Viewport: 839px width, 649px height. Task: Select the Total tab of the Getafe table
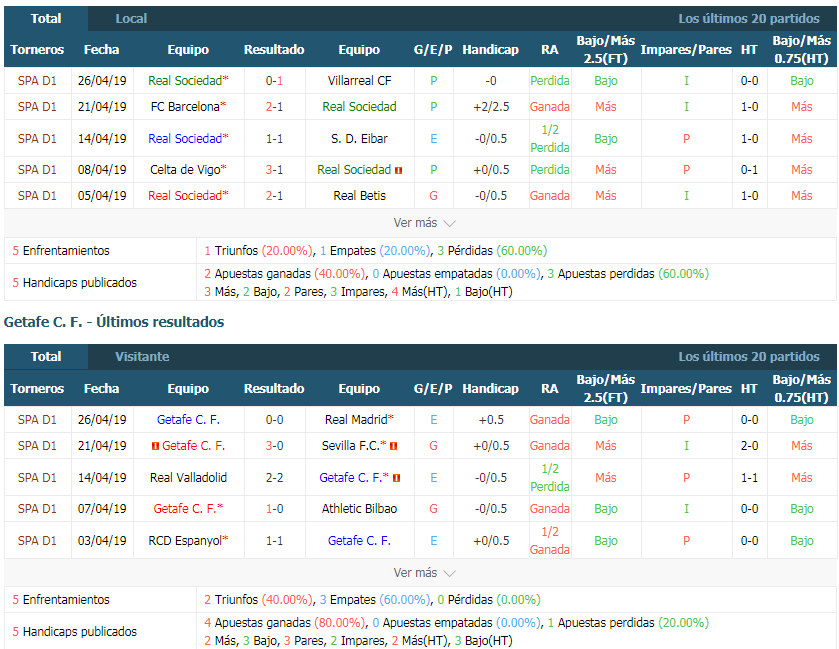[46, 356]
